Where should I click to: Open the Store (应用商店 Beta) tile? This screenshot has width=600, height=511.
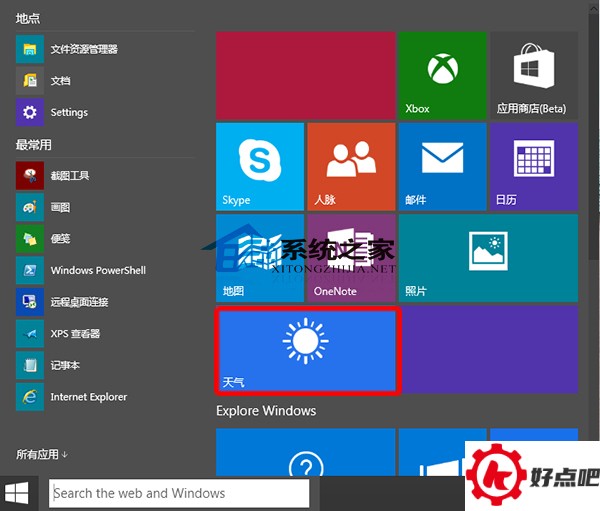click(x=534, y=75)
